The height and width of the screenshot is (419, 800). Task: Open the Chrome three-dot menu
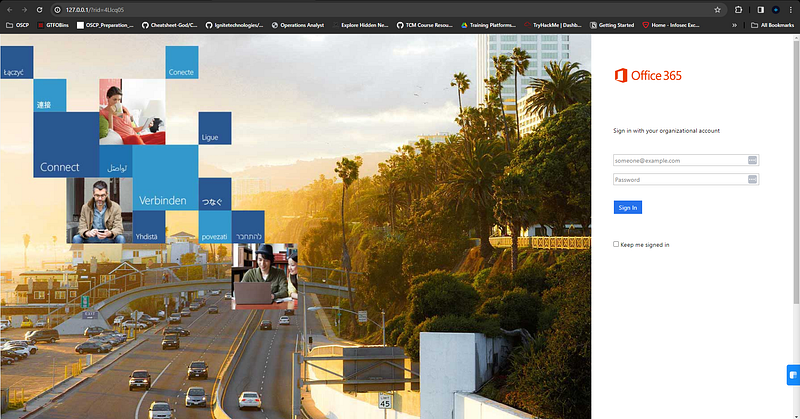tap(791, 10)
